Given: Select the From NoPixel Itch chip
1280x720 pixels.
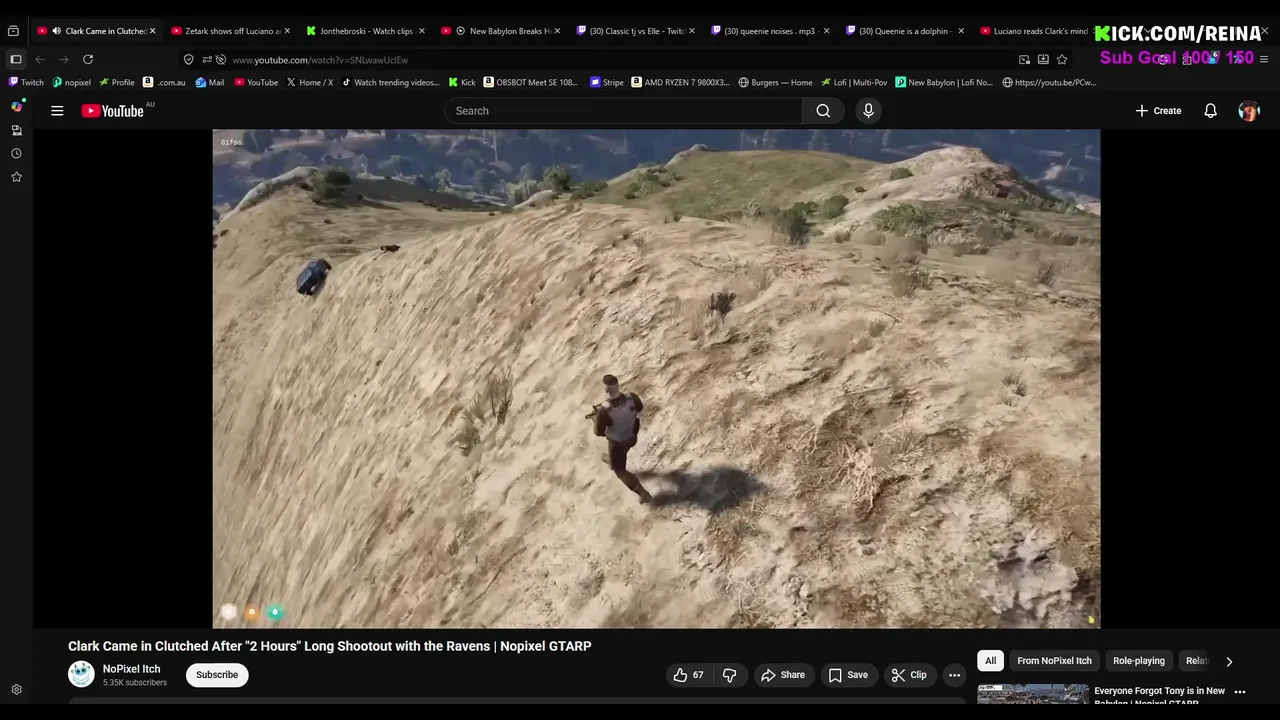Looking at the screenshot, I should 1054,661.
